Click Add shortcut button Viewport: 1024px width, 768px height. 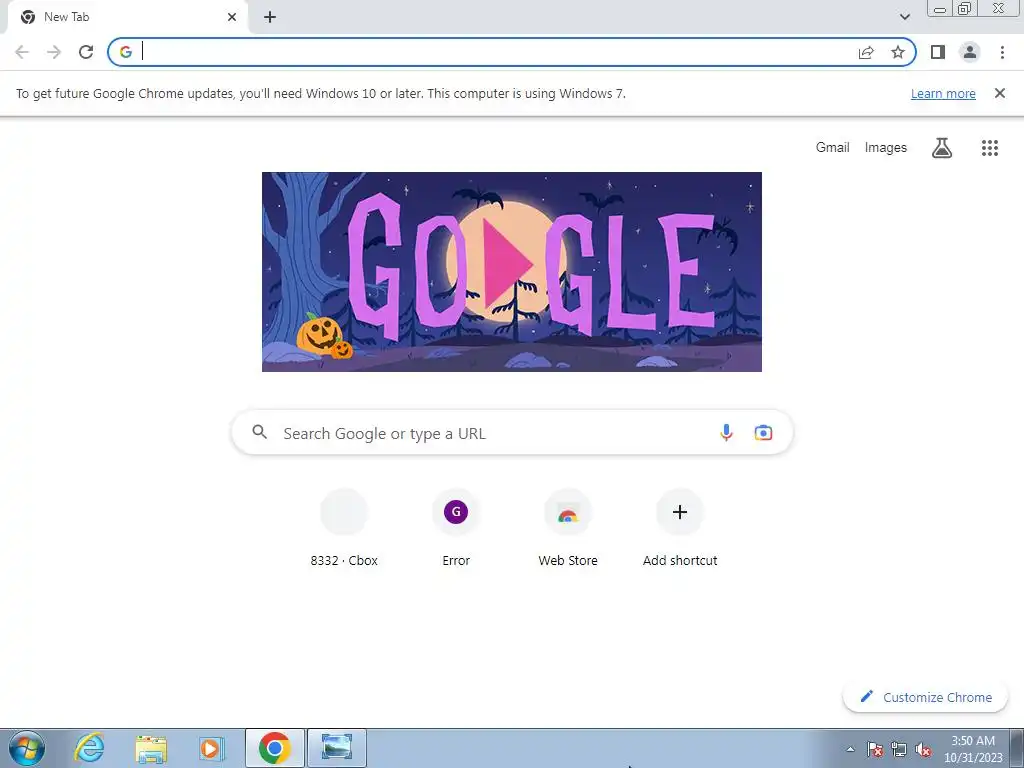coord(680,529)
